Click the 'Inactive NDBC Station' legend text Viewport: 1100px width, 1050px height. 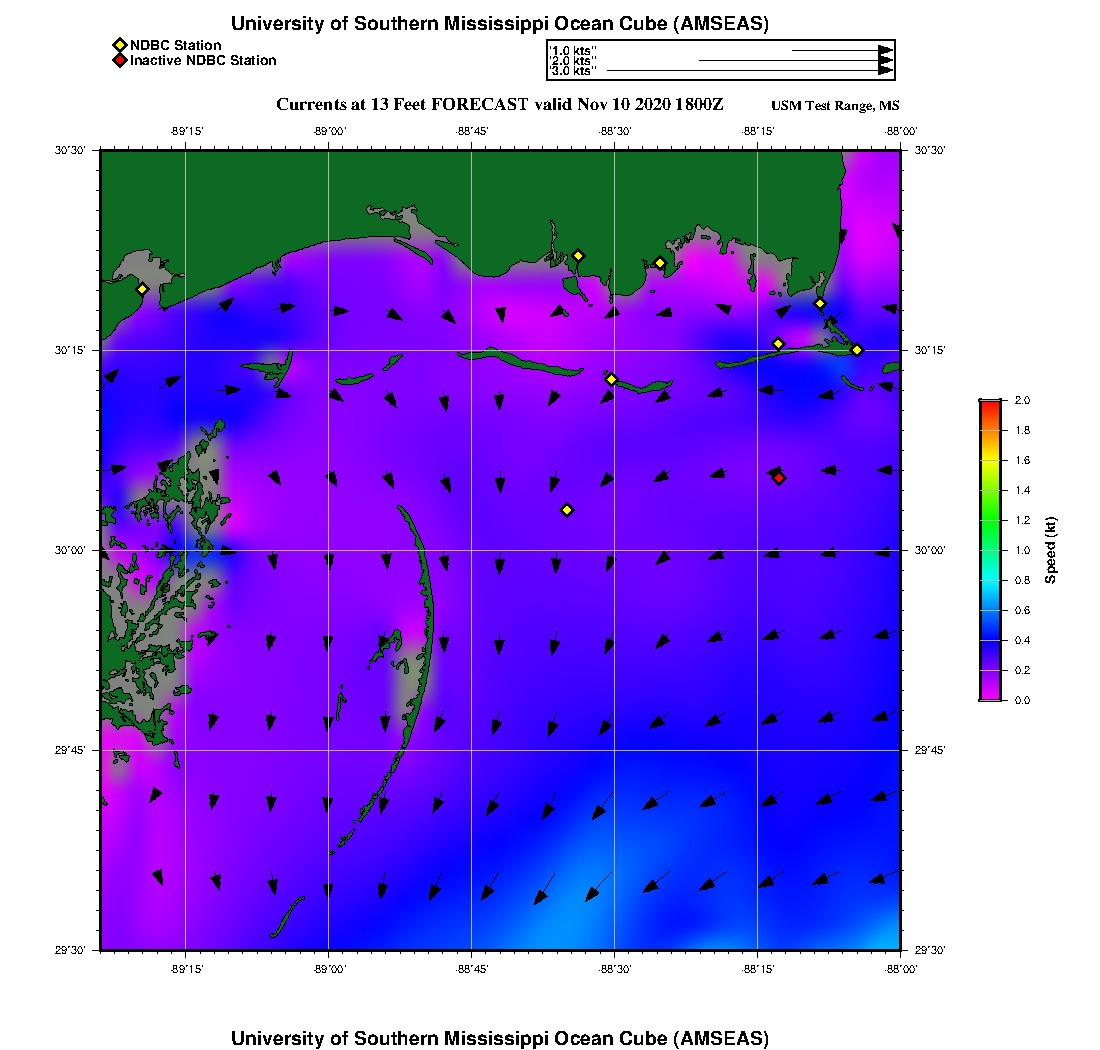click(x=203, y=60)
